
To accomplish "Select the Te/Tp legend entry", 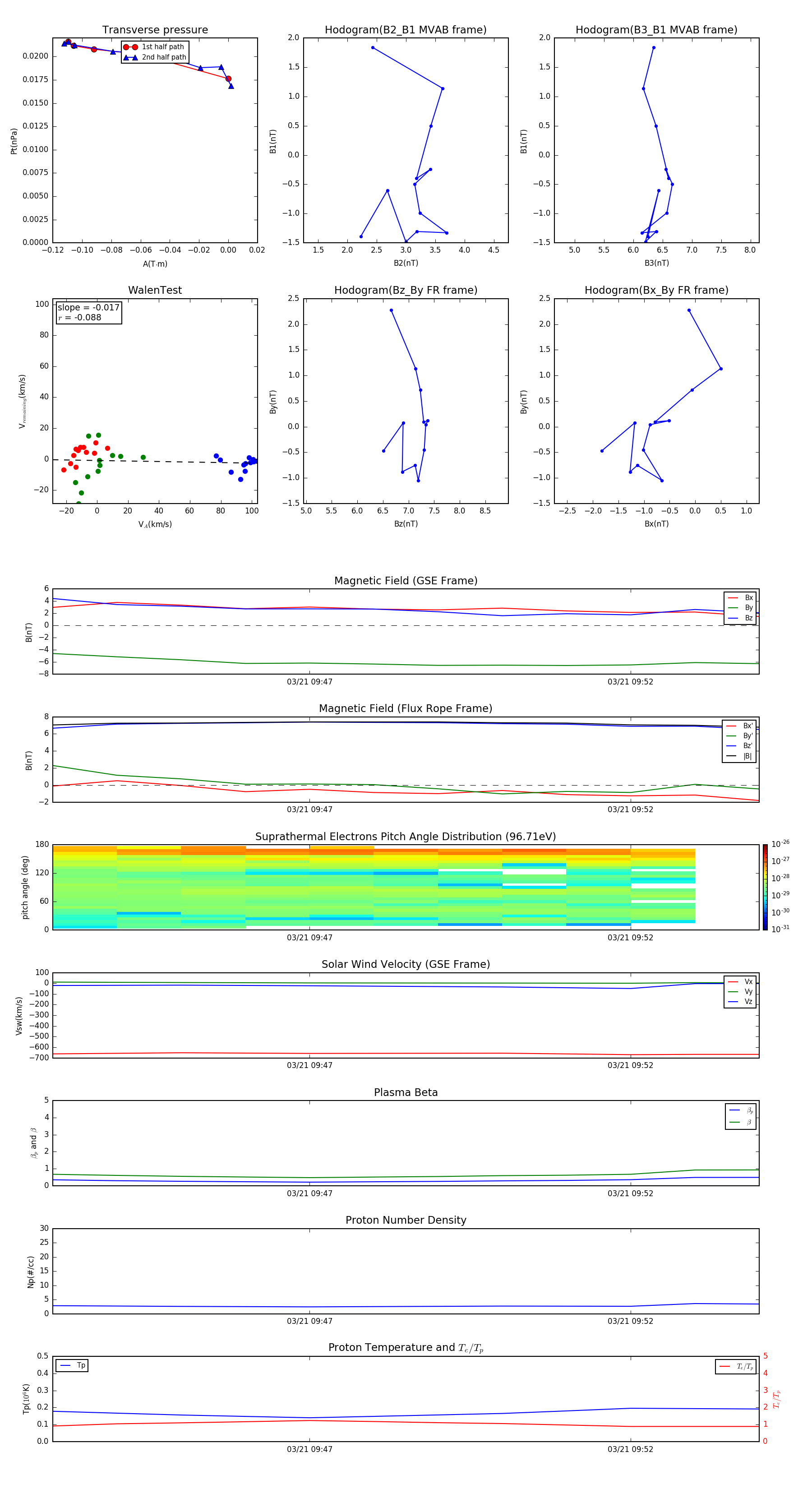I will [736, 1366].
